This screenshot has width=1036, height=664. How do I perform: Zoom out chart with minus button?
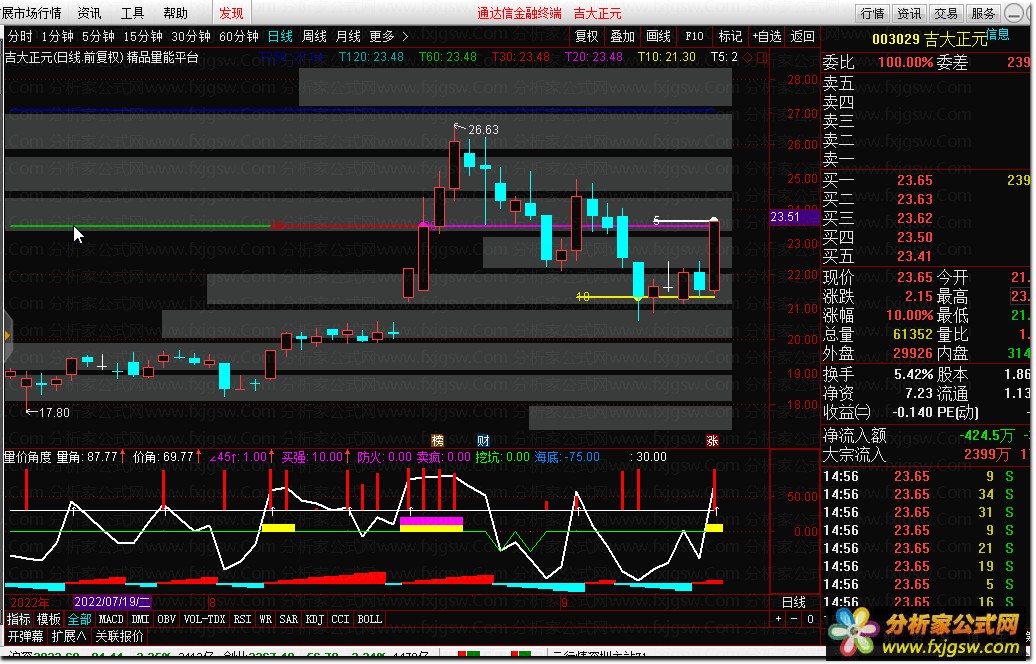pos(794,619)
